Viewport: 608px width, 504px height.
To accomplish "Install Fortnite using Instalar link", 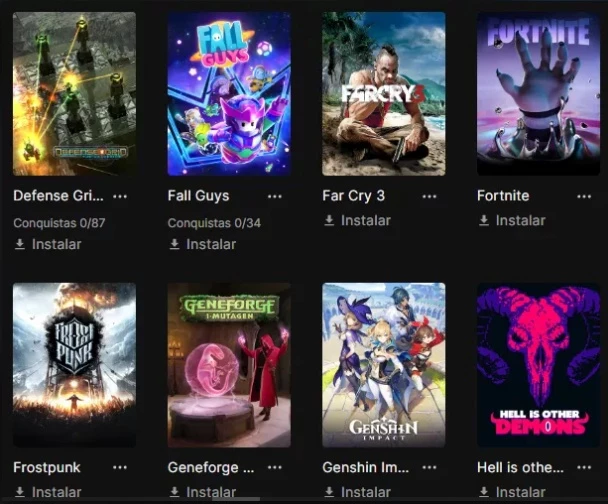I will (512, 220).
